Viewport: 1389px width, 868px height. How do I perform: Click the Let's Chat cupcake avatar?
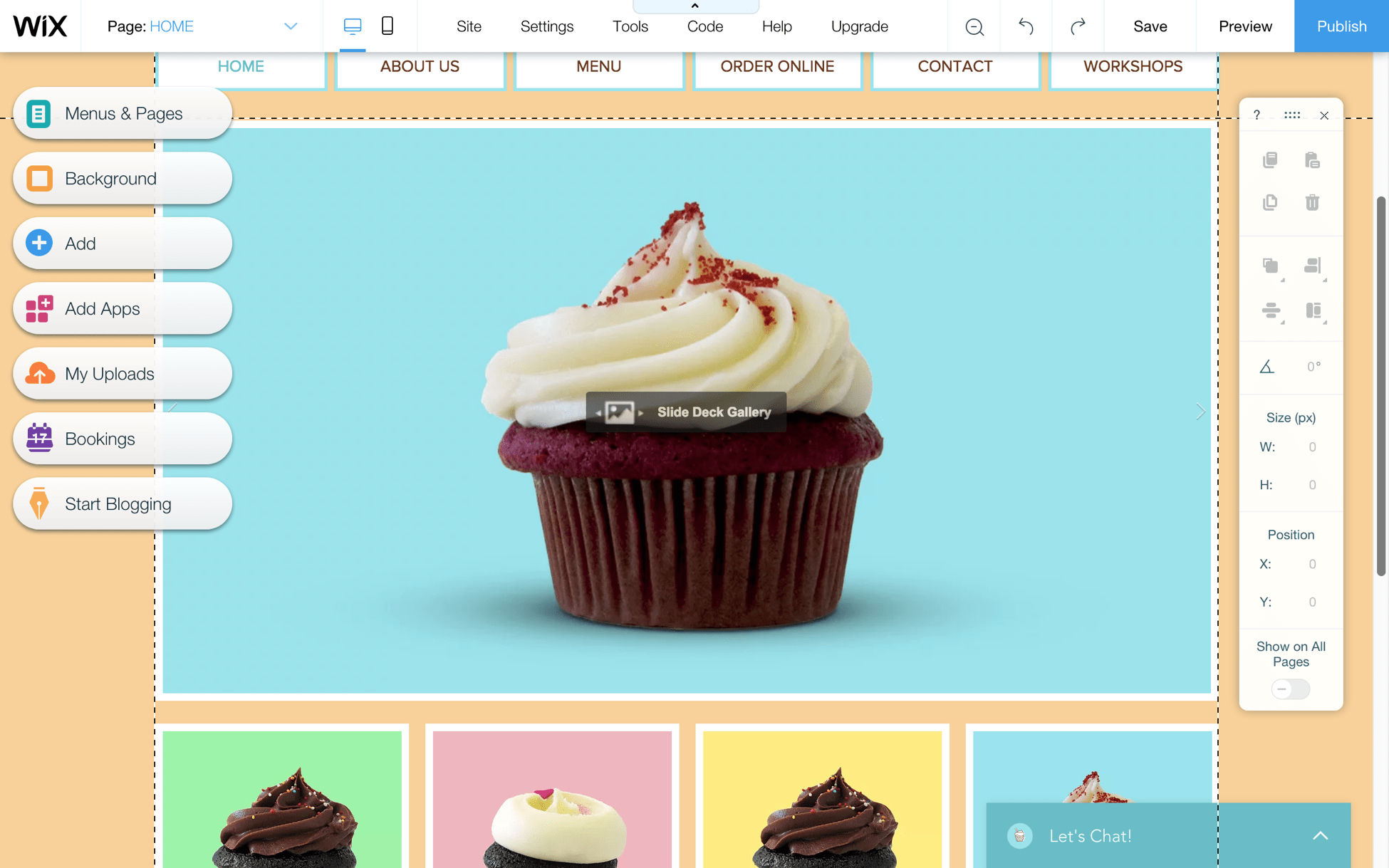[1020, 836]
